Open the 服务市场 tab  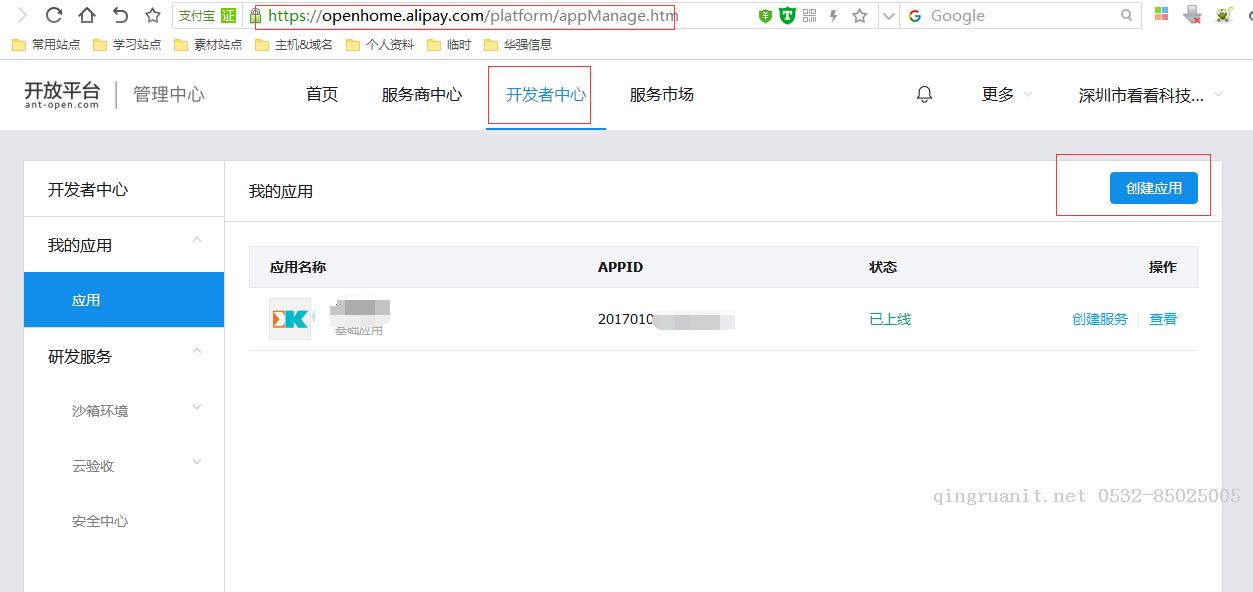click(662, 94)
